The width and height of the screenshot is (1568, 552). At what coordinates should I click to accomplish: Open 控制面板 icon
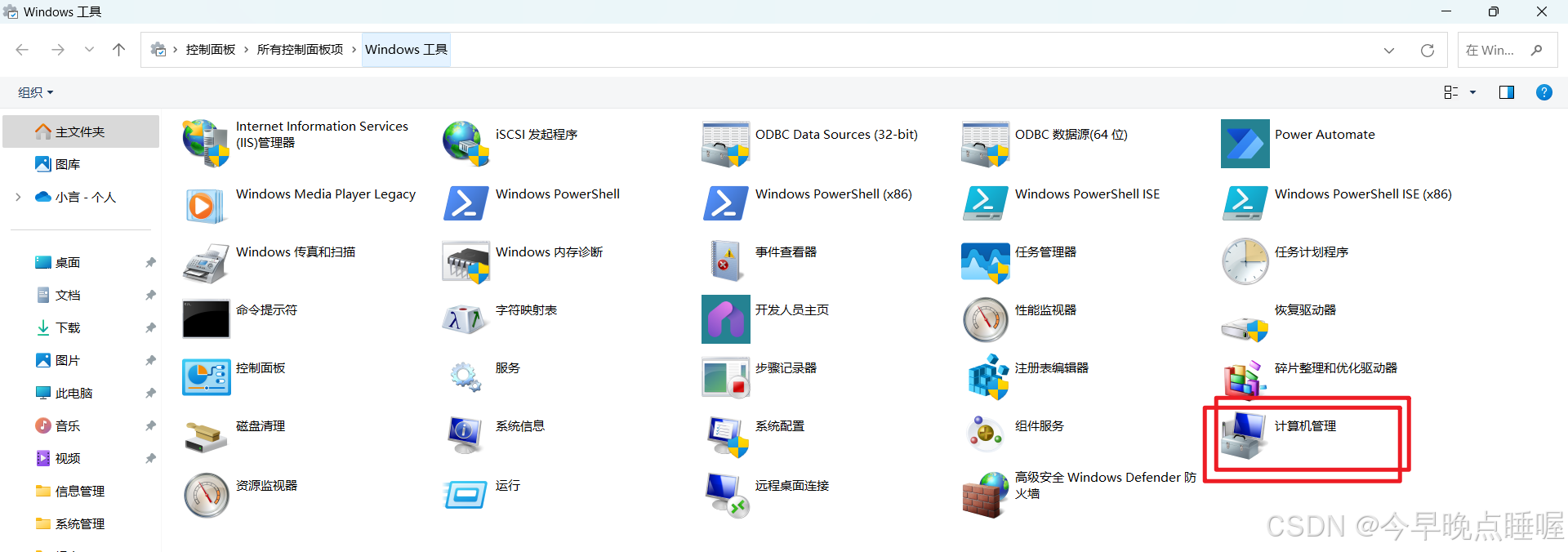[206, 377]
